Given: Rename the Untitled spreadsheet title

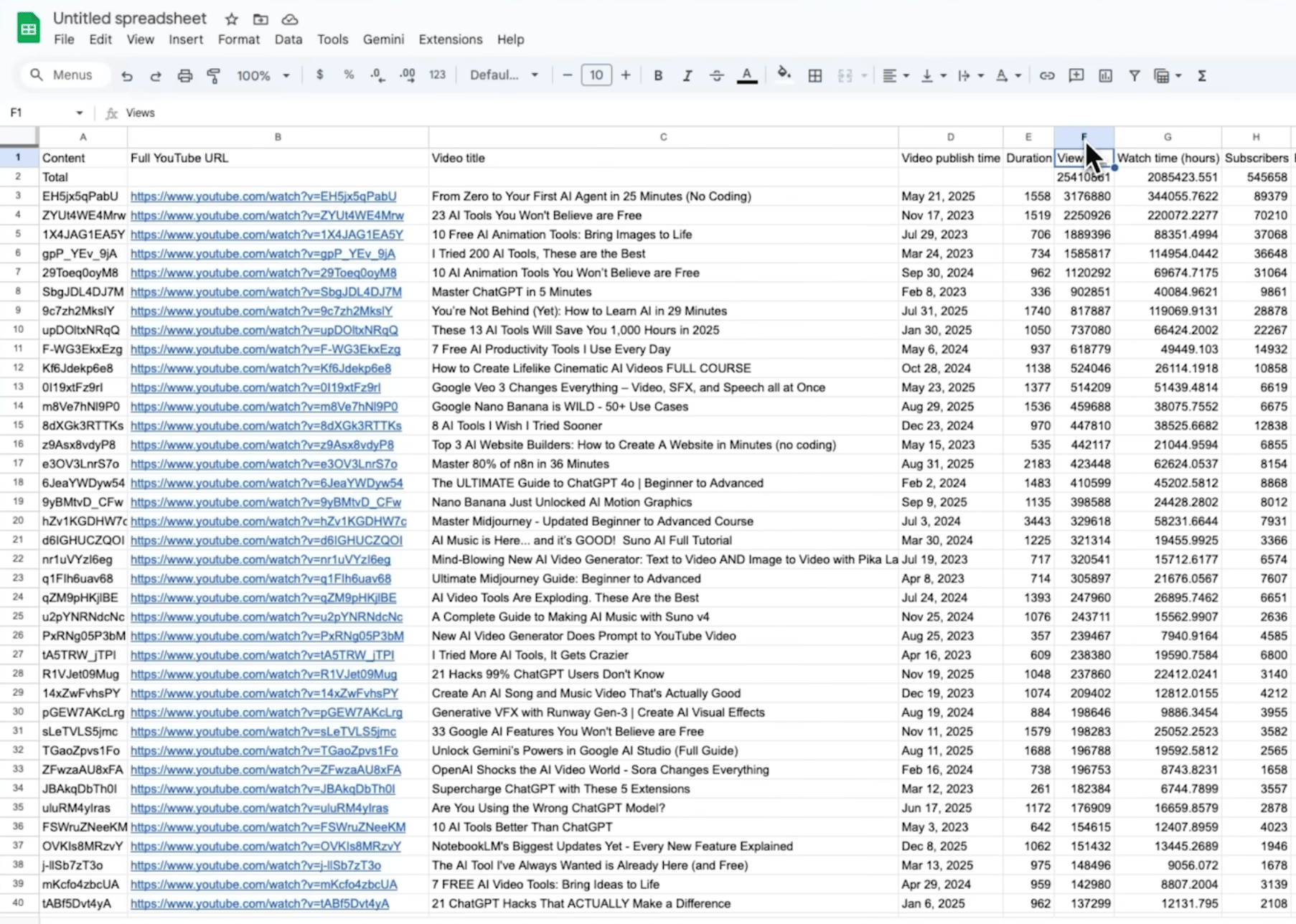Looking at the screenshot, I should 130,19.
